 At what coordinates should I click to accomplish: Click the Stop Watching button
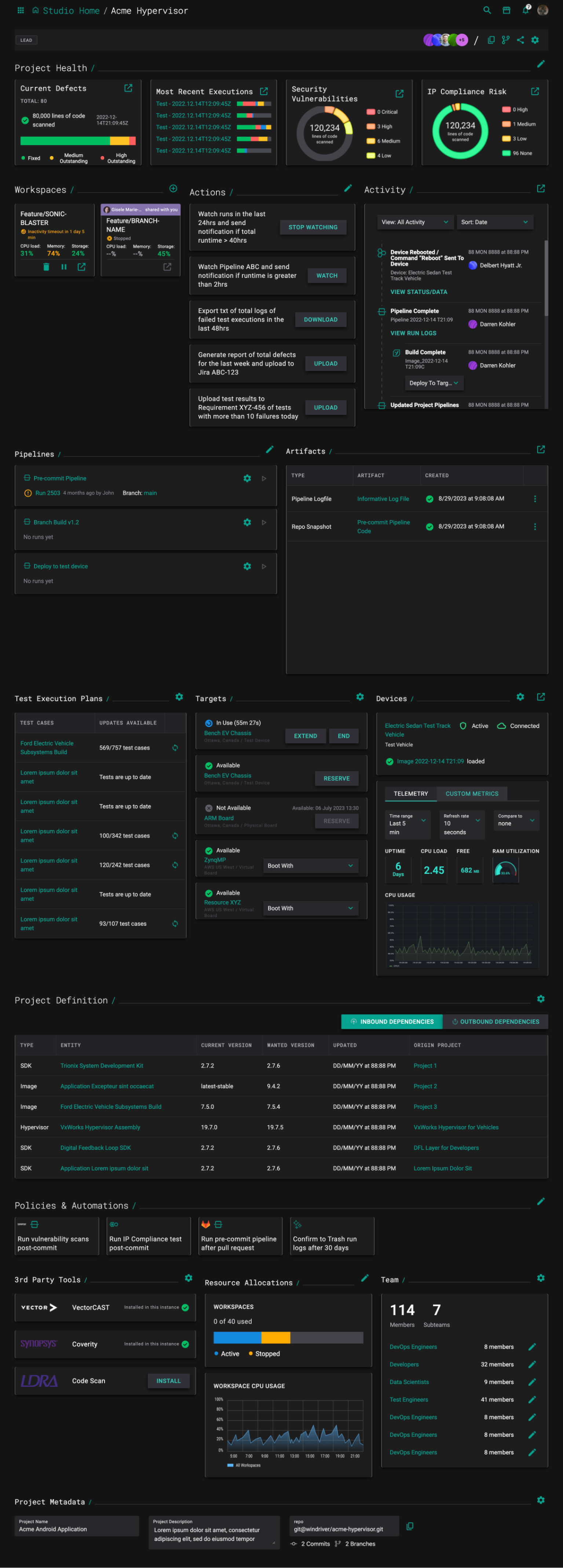click(x=312, y=227)
